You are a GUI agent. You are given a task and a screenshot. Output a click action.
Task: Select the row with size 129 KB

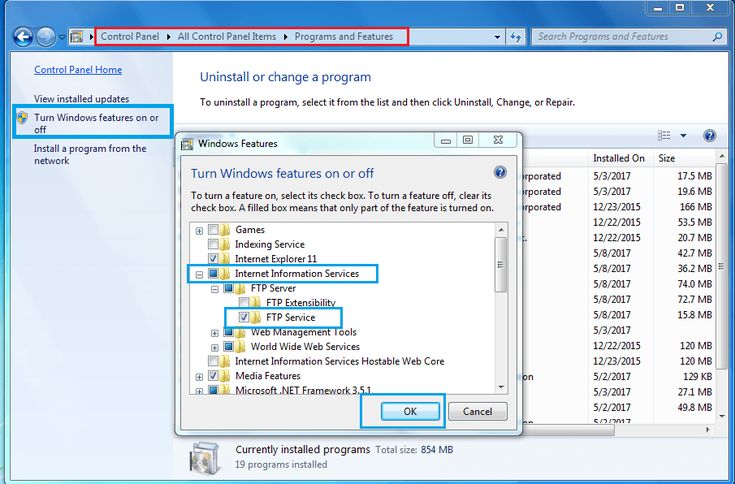pos(619,376)
